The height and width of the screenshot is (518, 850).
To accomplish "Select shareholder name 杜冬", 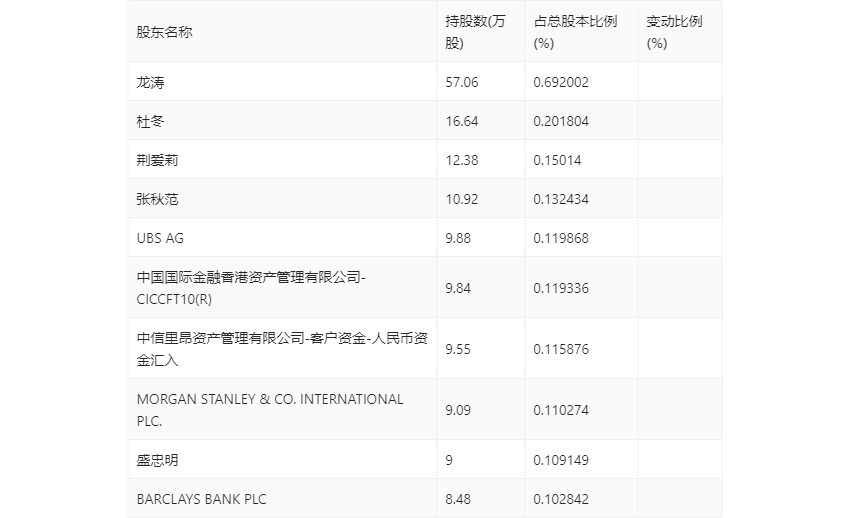I will [150, 121].
